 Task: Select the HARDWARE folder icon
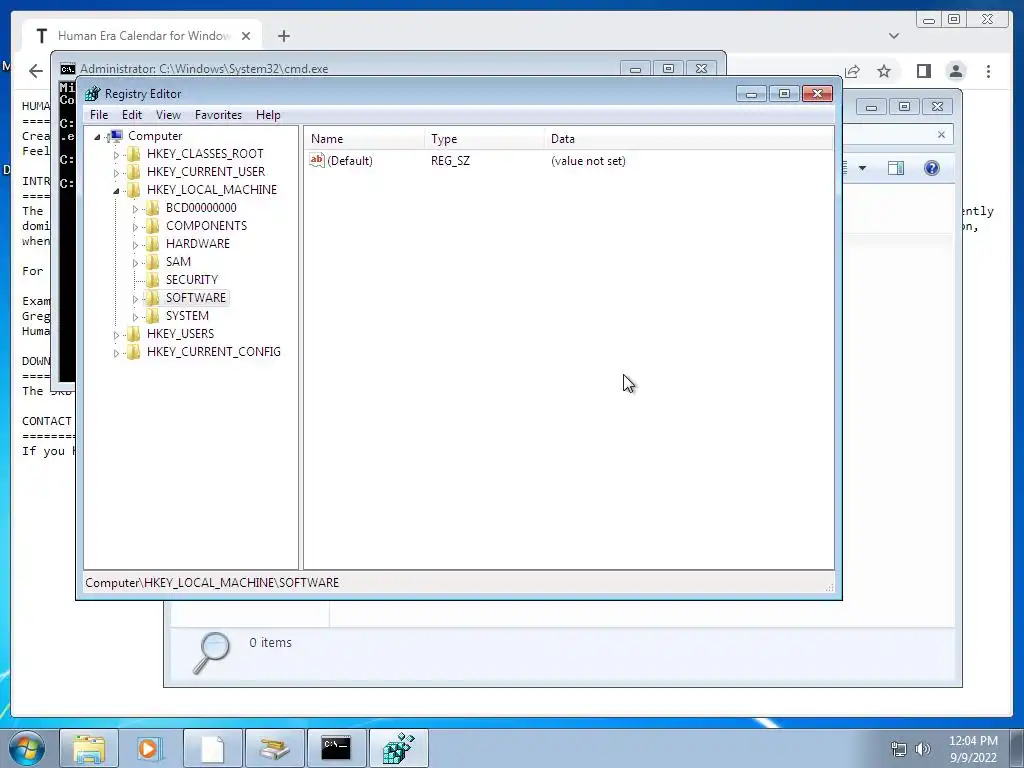coord(152,244)
